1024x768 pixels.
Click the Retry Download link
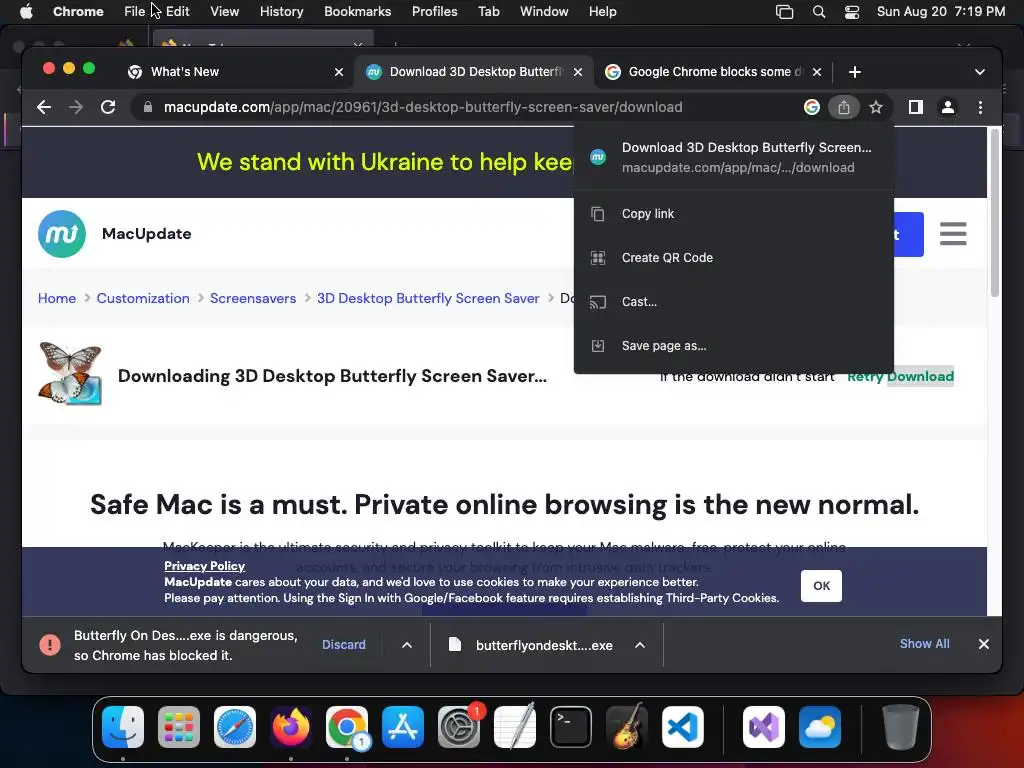click(x=900, y=376)
